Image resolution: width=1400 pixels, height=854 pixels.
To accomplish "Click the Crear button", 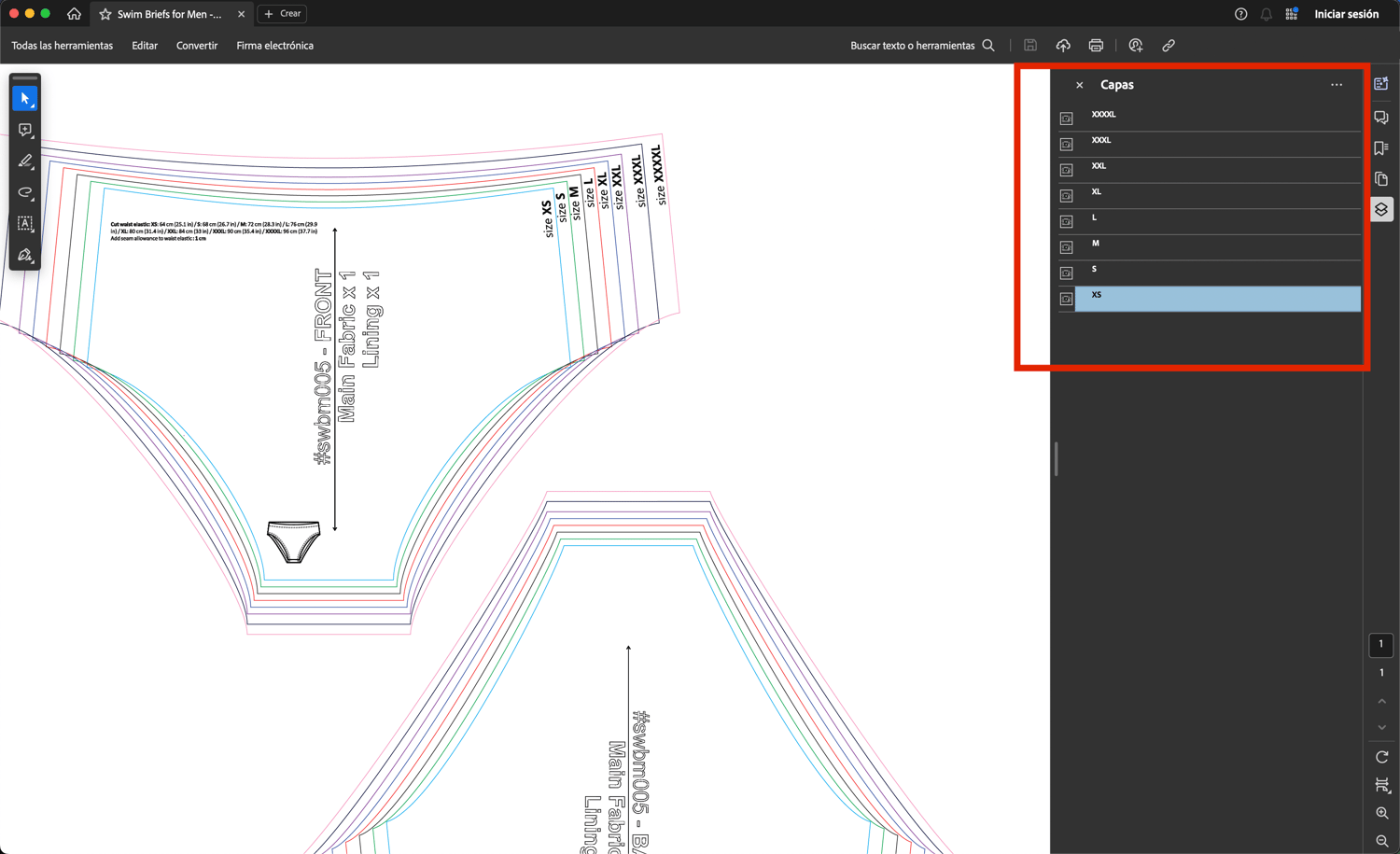I will click(x=283, y=14).
